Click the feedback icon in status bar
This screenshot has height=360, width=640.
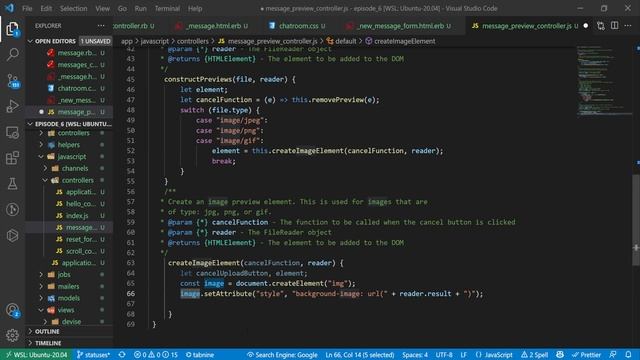[x=613, y=355]
